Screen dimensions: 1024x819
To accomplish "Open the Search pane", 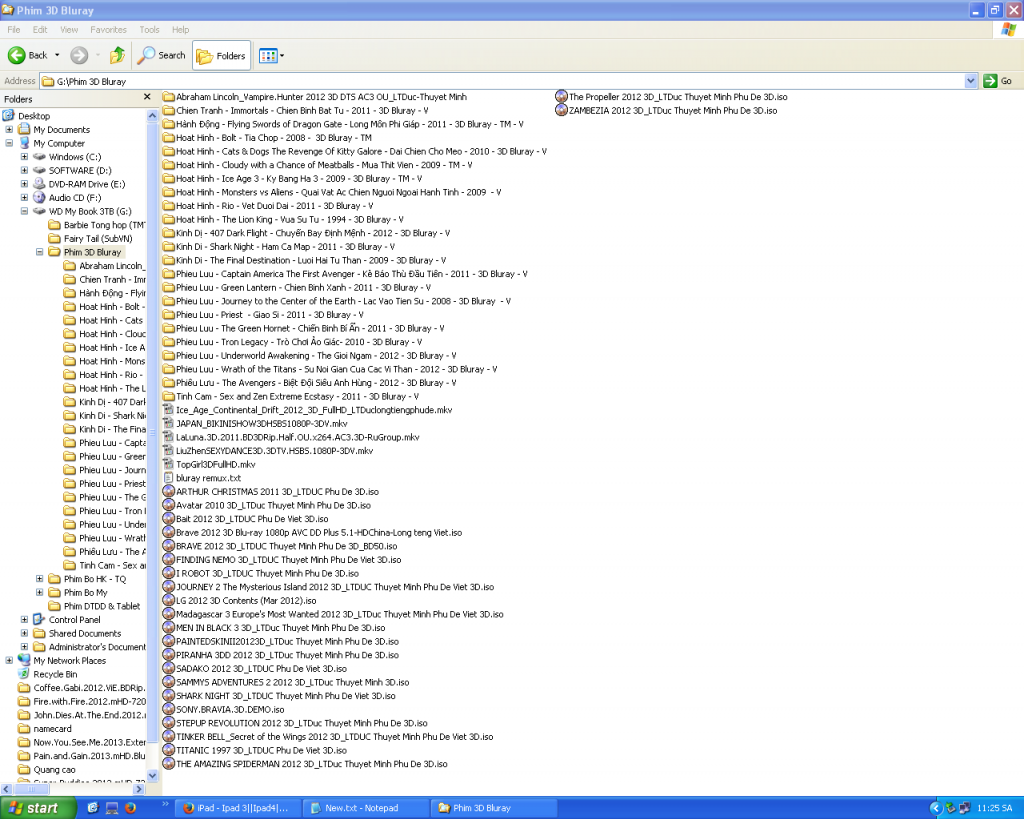I will coord(161,56).
